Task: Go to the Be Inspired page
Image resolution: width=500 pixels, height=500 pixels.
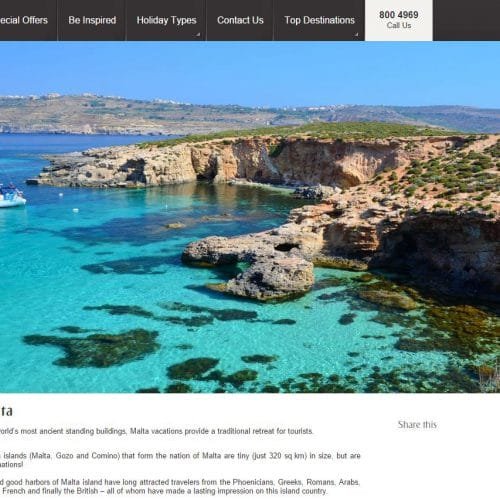Action: (92, 20)
